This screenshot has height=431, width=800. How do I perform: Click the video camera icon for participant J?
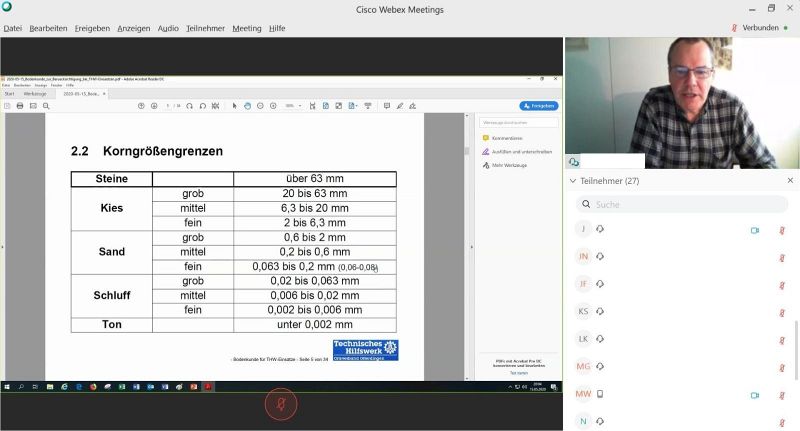755,230
